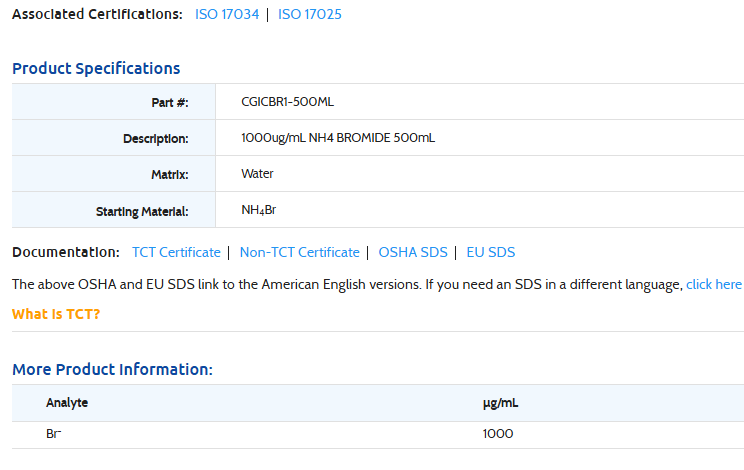744x470 pixels.
Task: Click the Br analyte cell
Action: (x=54, y=434)
